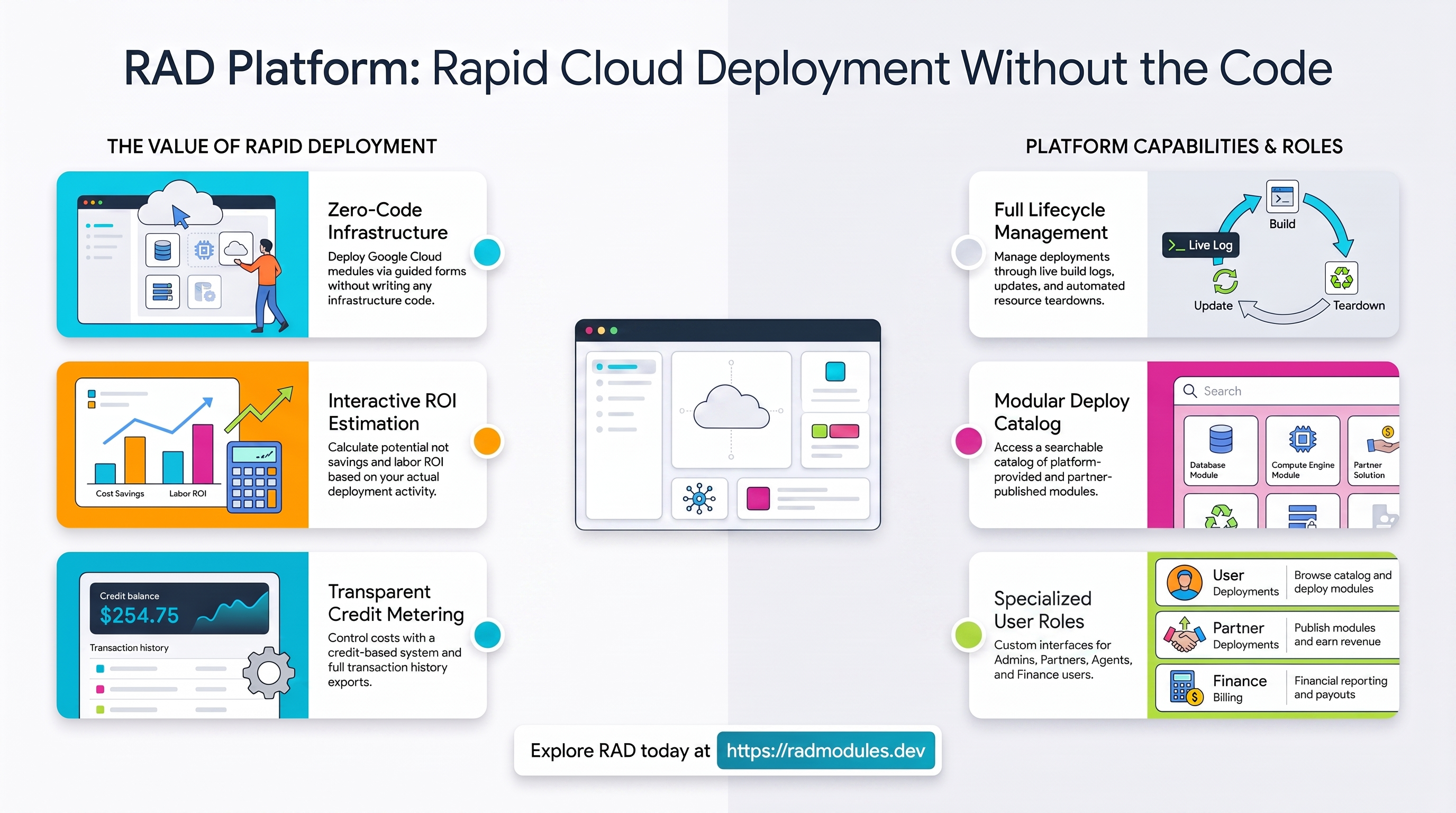Click the storage settings tile in Zero-Code illustration
1456x813 pixels.
tap(205, 292)
